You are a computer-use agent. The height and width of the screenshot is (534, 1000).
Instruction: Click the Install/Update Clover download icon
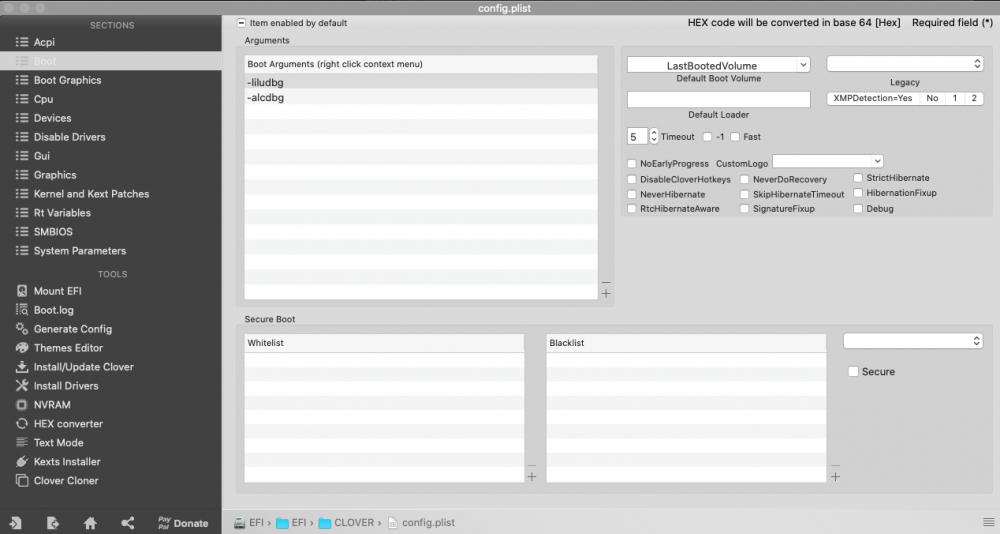(22, 367)
